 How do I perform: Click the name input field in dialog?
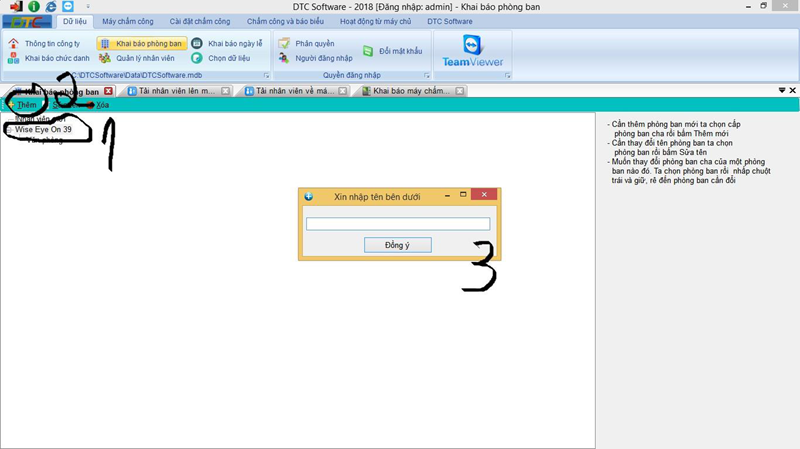click(x=397, y=224)
